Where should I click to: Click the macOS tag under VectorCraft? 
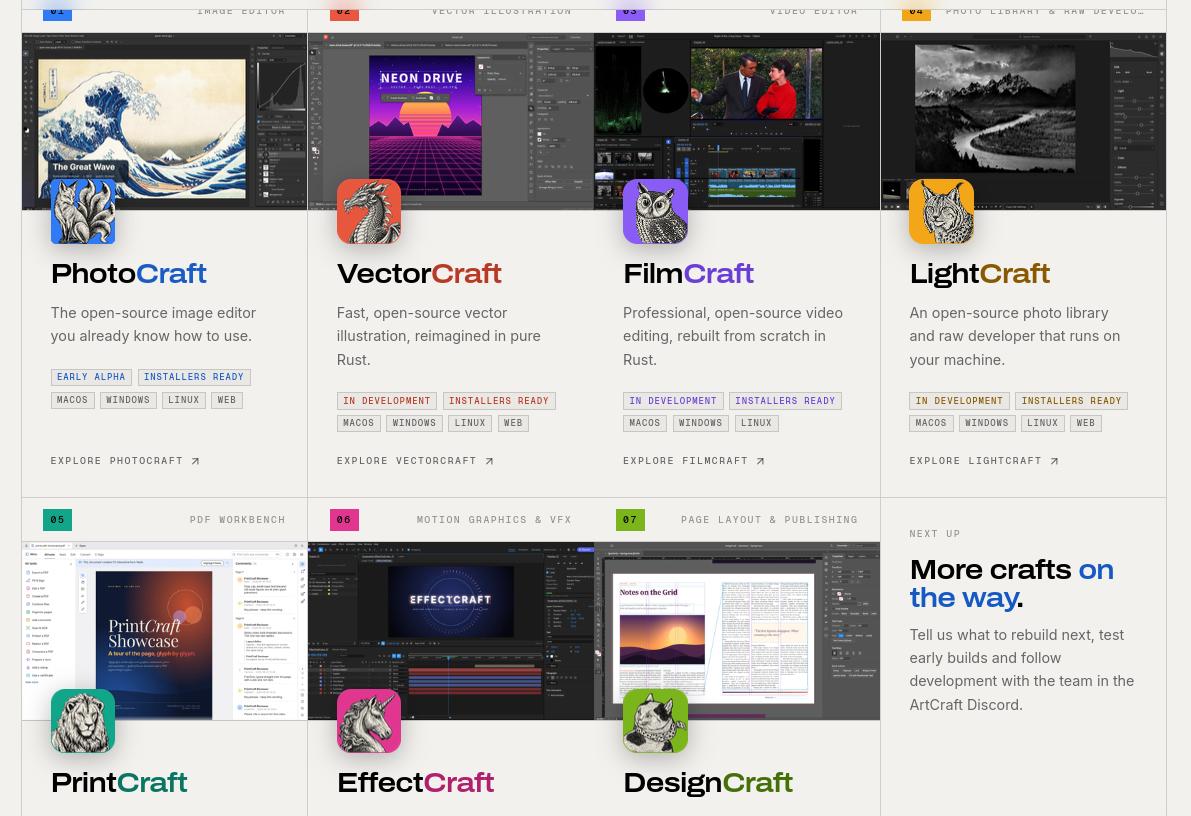pos(359,423)
